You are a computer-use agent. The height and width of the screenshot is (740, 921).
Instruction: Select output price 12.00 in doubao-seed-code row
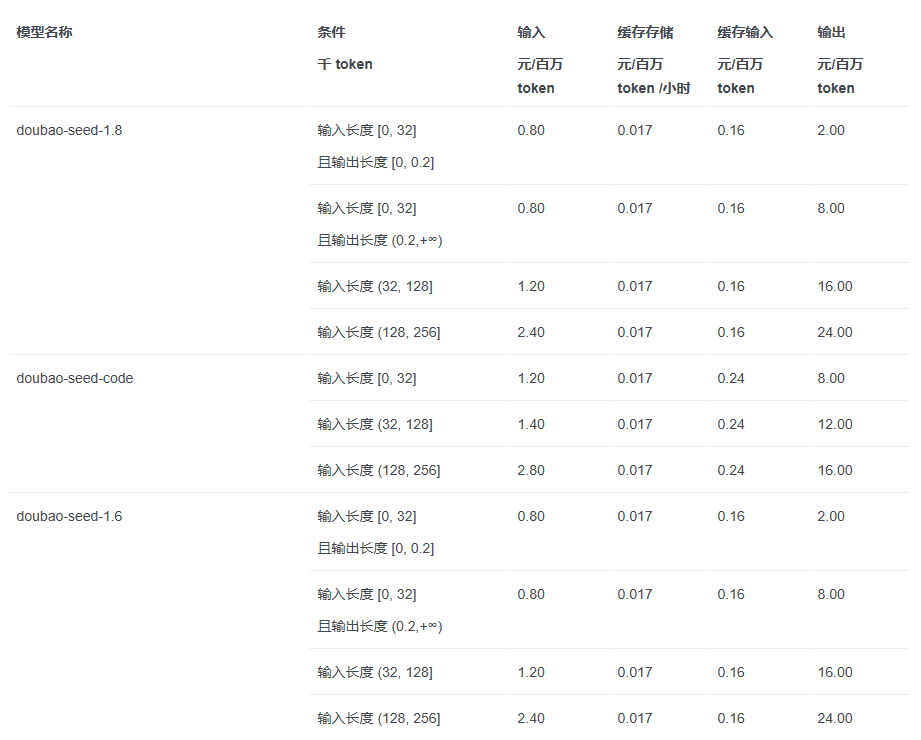[835, 425]
